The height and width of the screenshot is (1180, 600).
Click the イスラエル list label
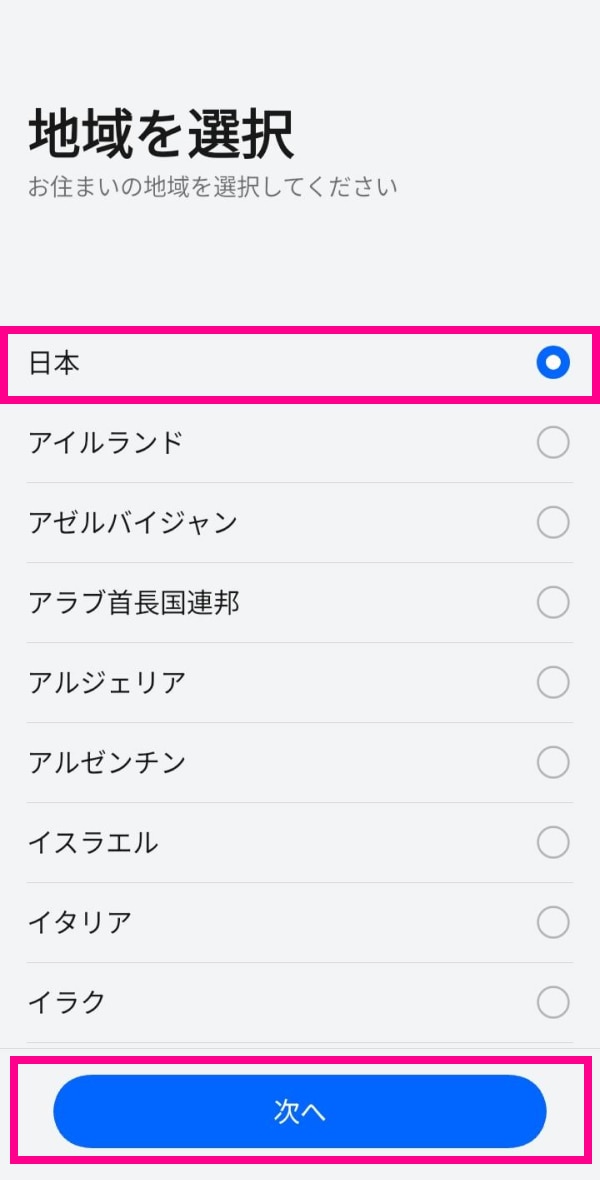click(x=93, y=842)
